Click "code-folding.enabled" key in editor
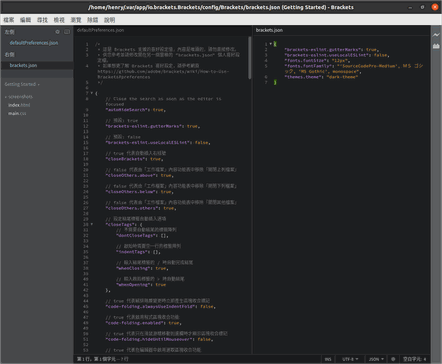 pyautogui.click(x=135, y=323)
